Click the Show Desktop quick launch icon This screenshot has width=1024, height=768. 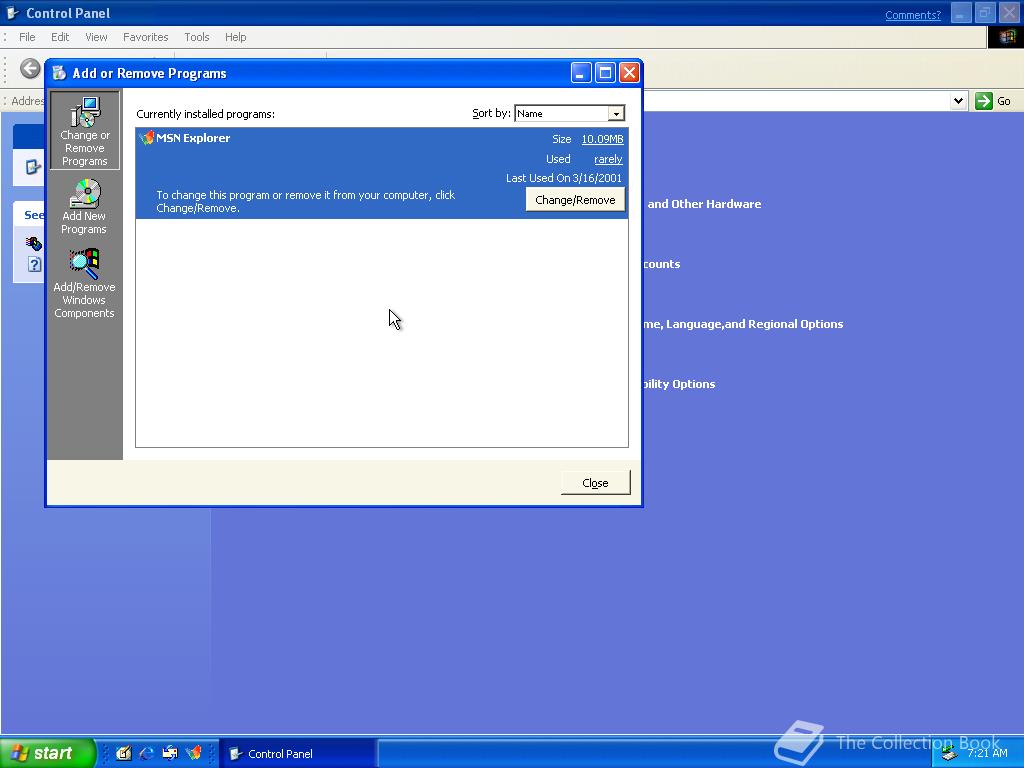[x=123, y=753]
